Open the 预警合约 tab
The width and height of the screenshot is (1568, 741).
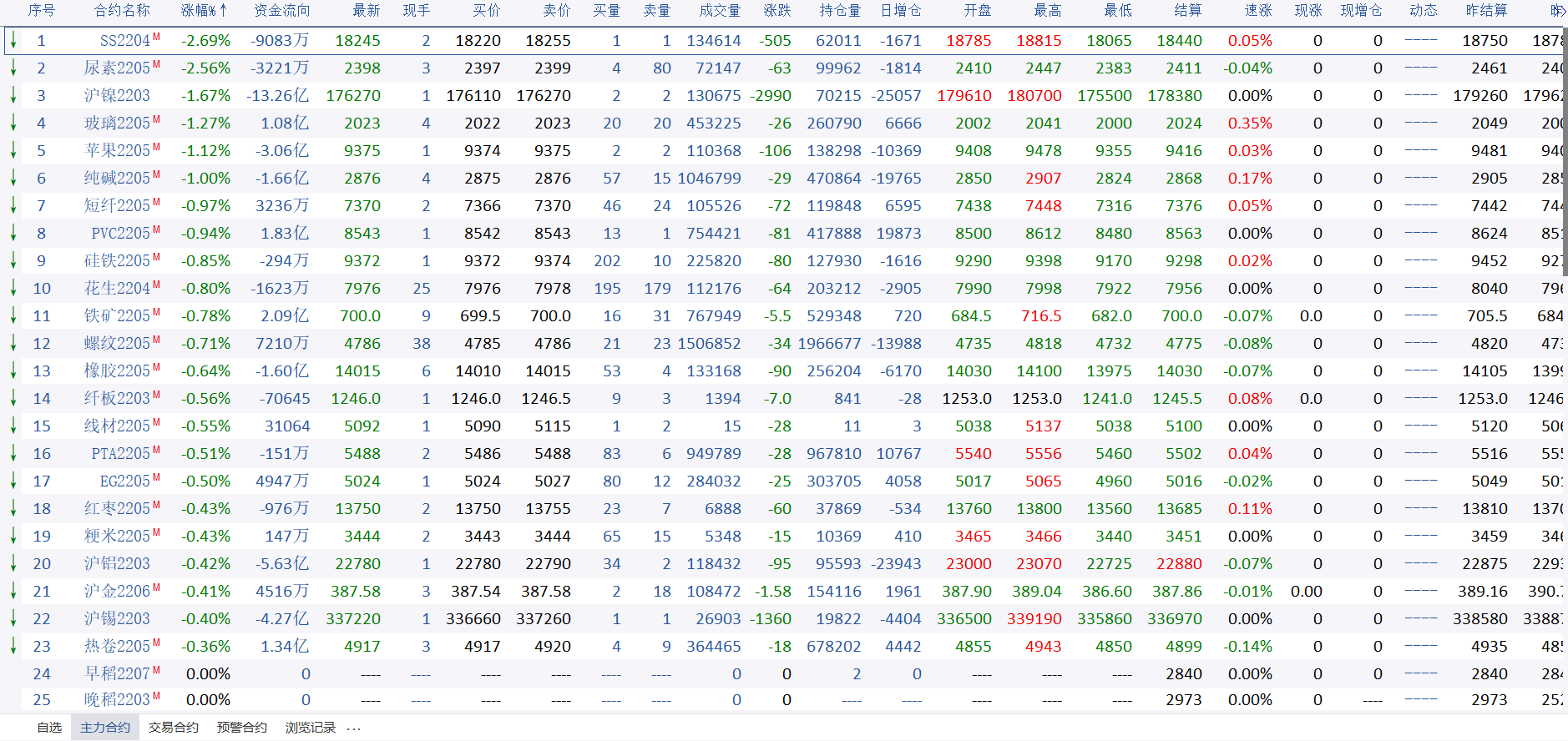pos(242,728)
